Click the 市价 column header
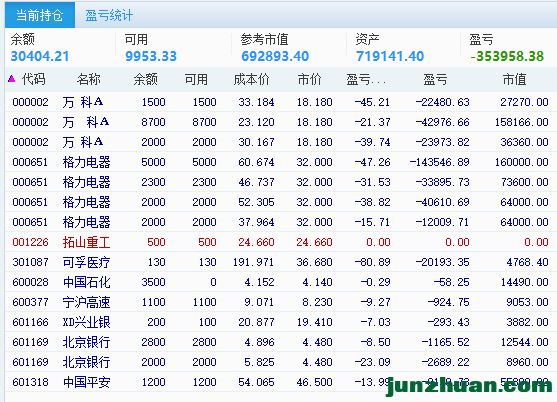The image size is (557, 402). coord(309,79)
